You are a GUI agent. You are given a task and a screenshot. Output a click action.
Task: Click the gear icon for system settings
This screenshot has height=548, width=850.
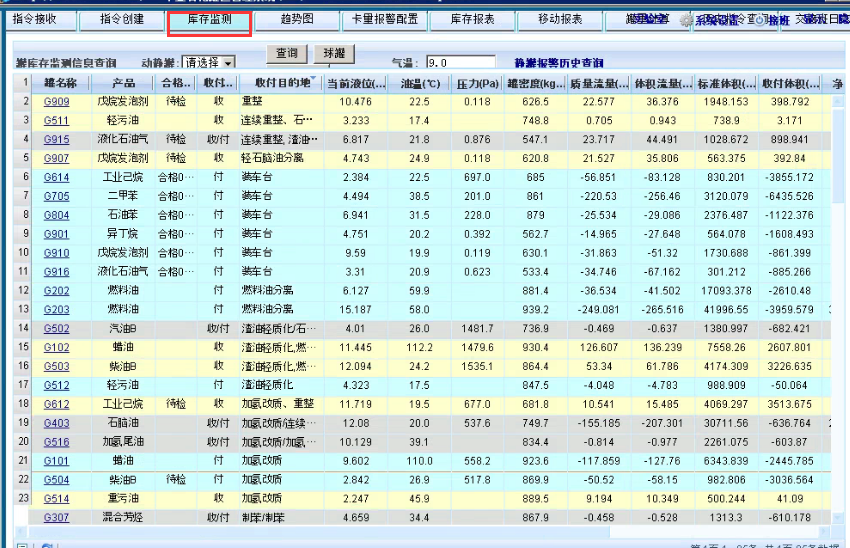[686, 21]
